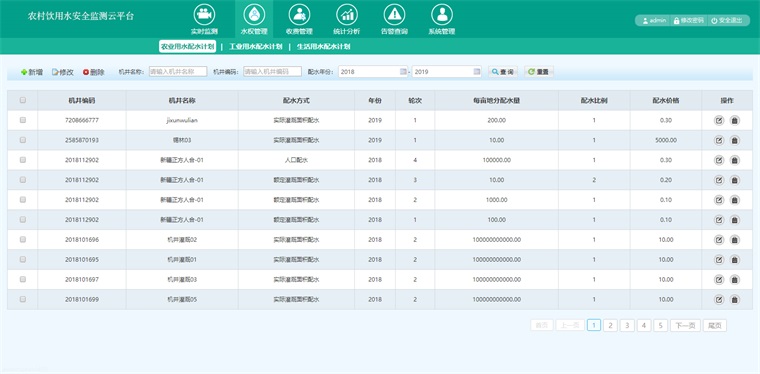Viewport: 760px width, 374px height.
Task: Open the 系统管理 user icon
Action: 442,15
